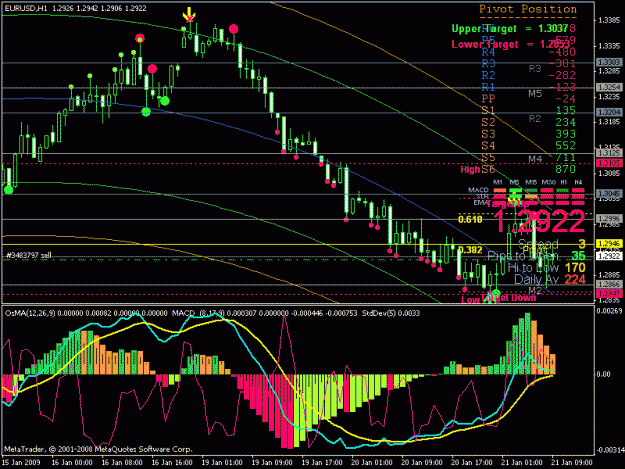
Task: Click the green Upper Target = 1.3037 label
Action: (509, 28)
